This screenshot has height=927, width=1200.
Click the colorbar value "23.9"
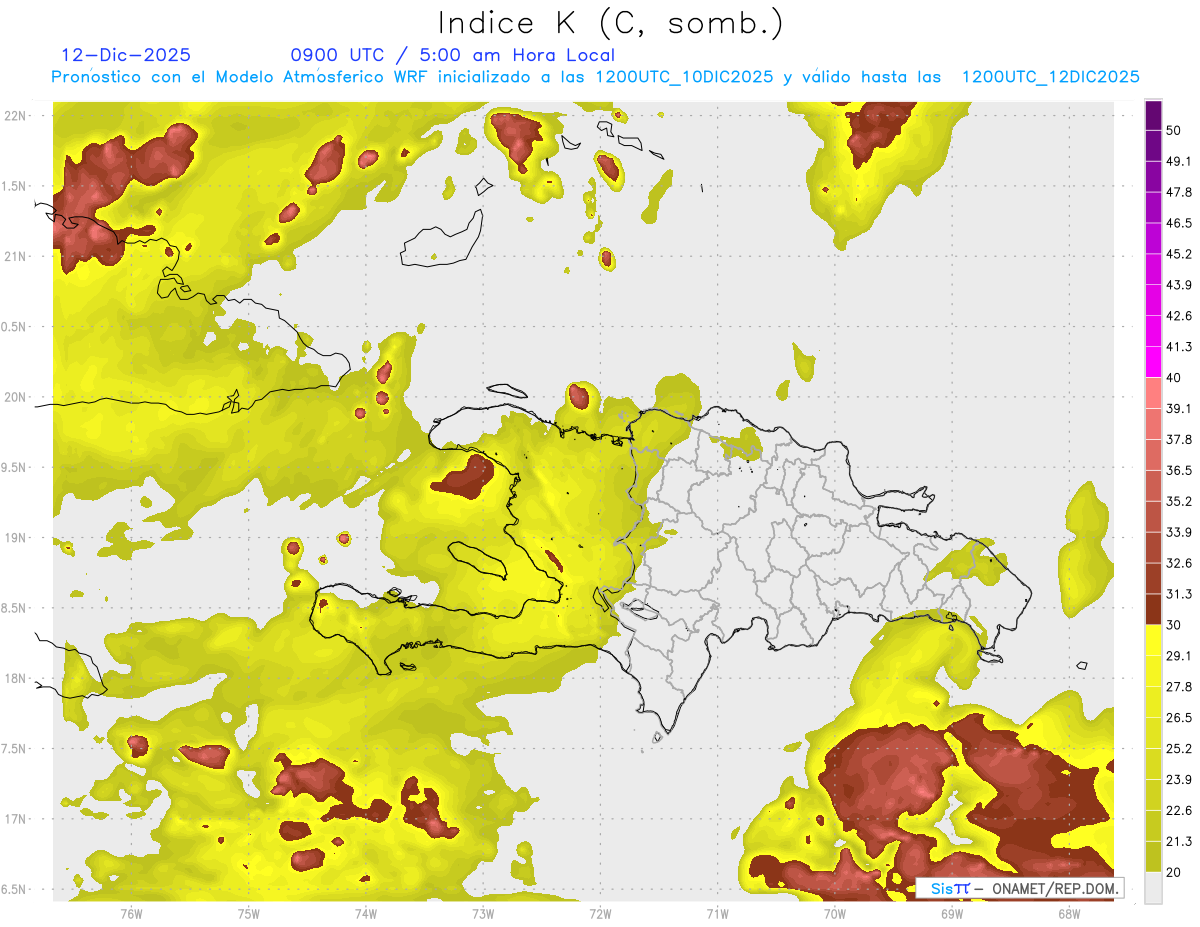pos(1179,779)
